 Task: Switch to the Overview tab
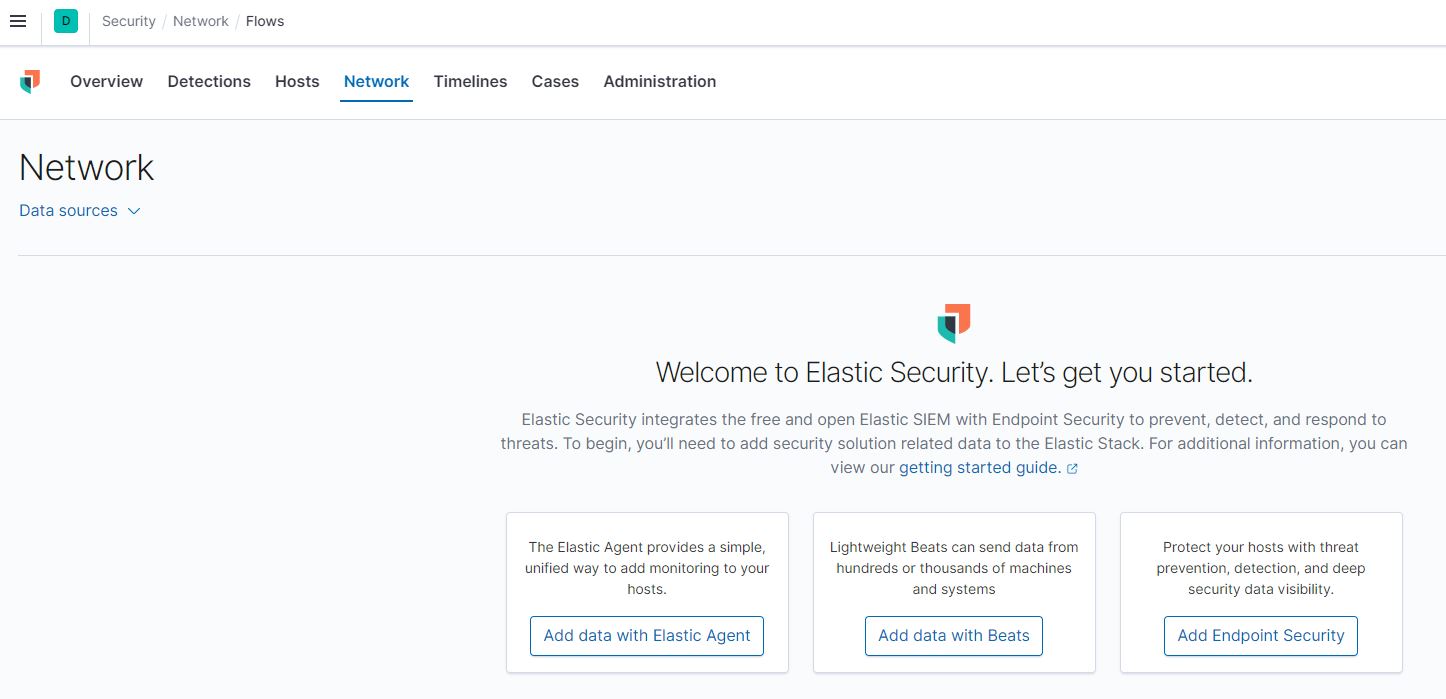(106, 81)
